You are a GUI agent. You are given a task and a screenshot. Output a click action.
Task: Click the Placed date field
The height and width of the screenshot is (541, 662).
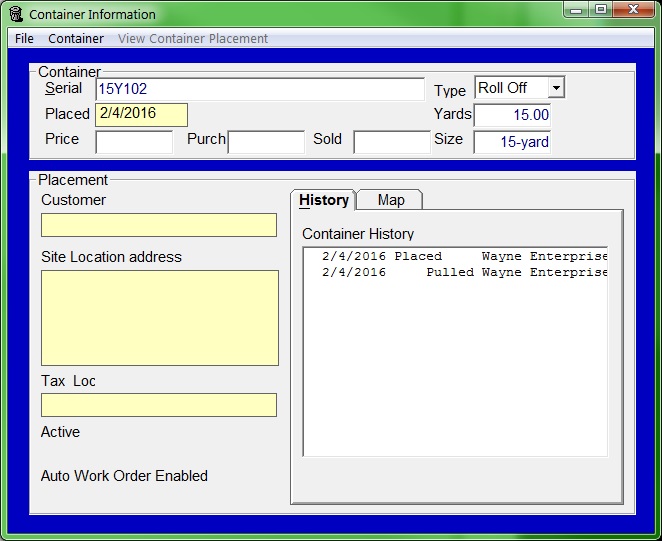click(x=141, y=114)
